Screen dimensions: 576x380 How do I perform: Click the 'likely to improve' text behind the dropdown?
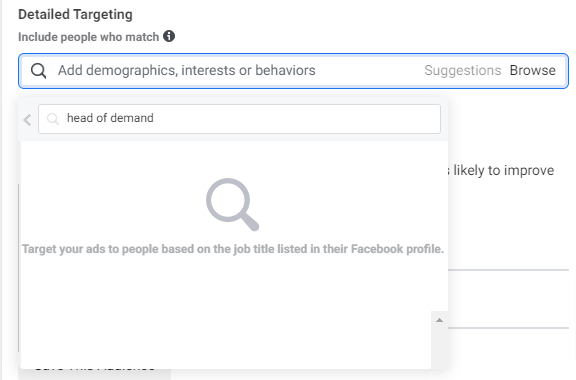click(504, 171)
